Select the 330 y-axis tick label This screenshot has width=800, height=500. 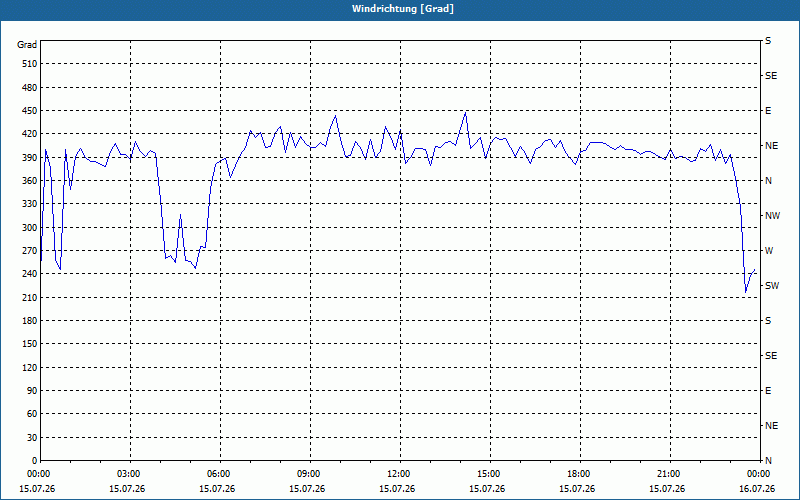coord(30,204)
